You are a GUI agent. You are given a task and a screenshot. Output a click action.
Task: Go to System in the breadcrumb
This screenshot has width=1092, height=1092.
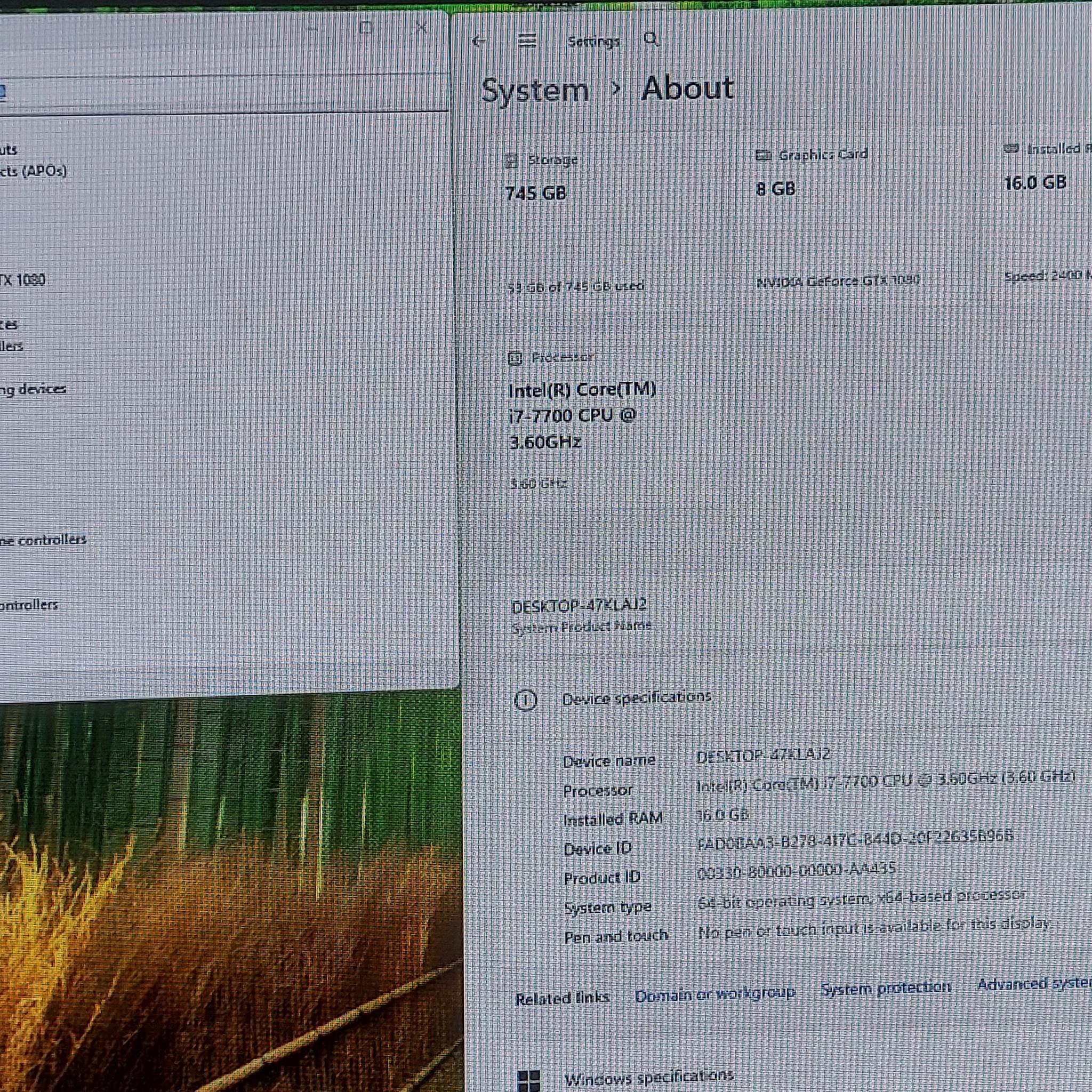tap(535, 91)
